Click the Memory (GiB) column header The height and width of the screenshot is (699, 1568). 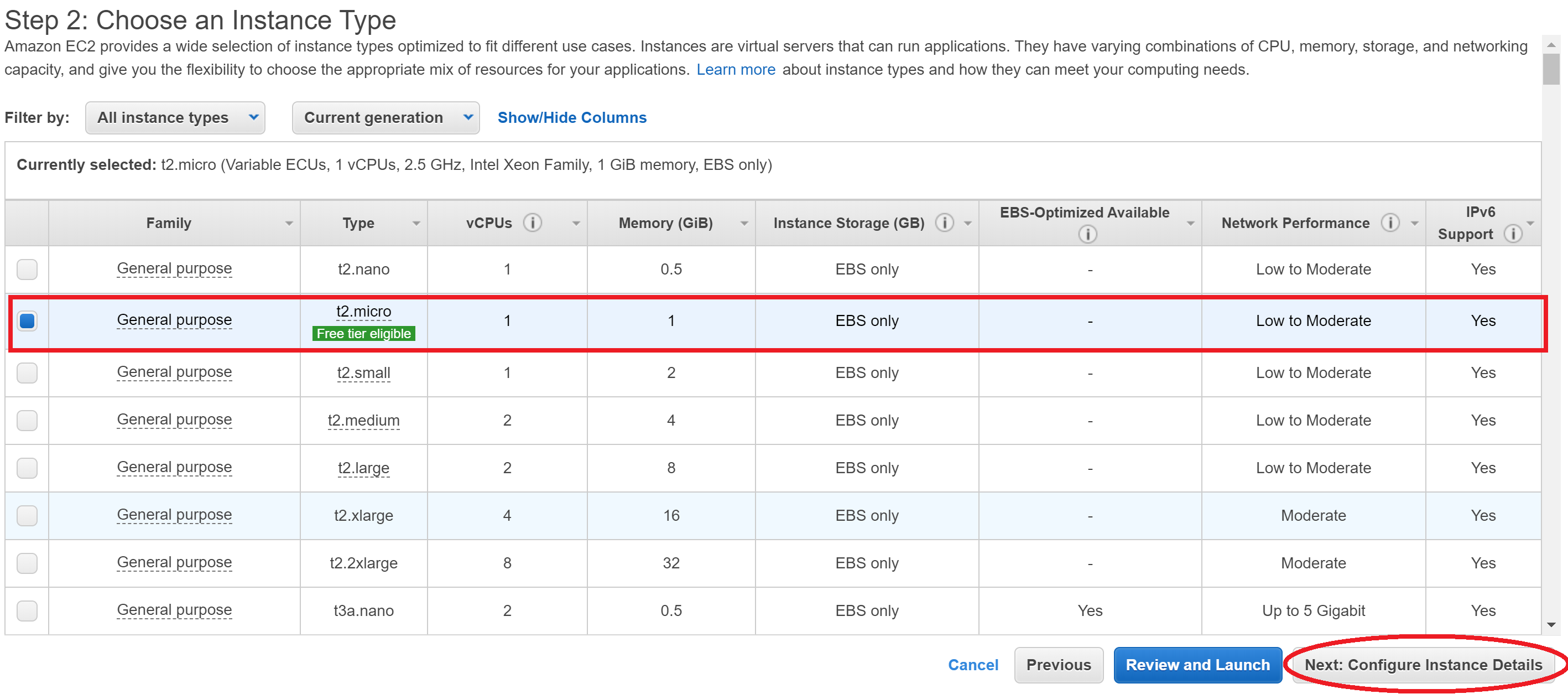tap(671, 224)
